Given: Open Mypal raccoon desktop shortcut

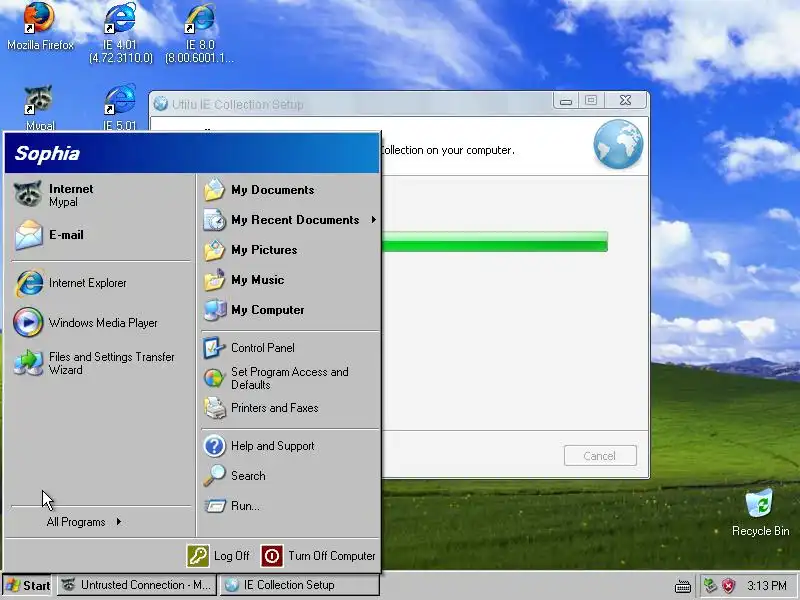Looking at the screenshot, I should click(40, 107).
